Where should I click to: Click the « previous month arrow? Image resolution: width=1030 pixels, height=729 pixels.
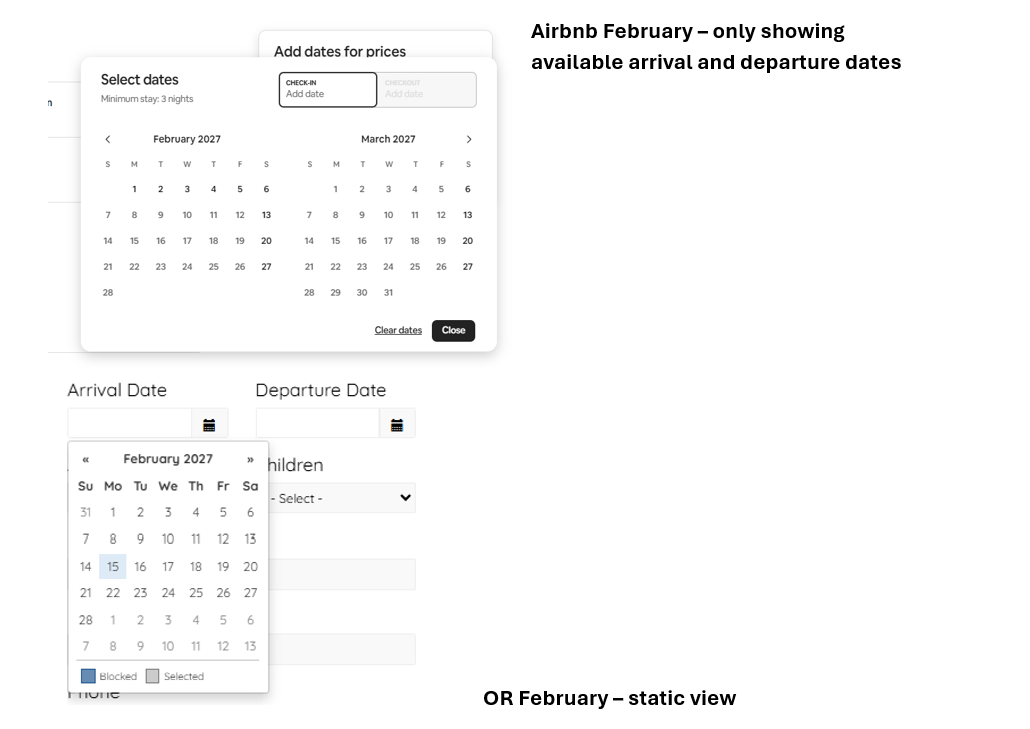(x=86, y=460)
